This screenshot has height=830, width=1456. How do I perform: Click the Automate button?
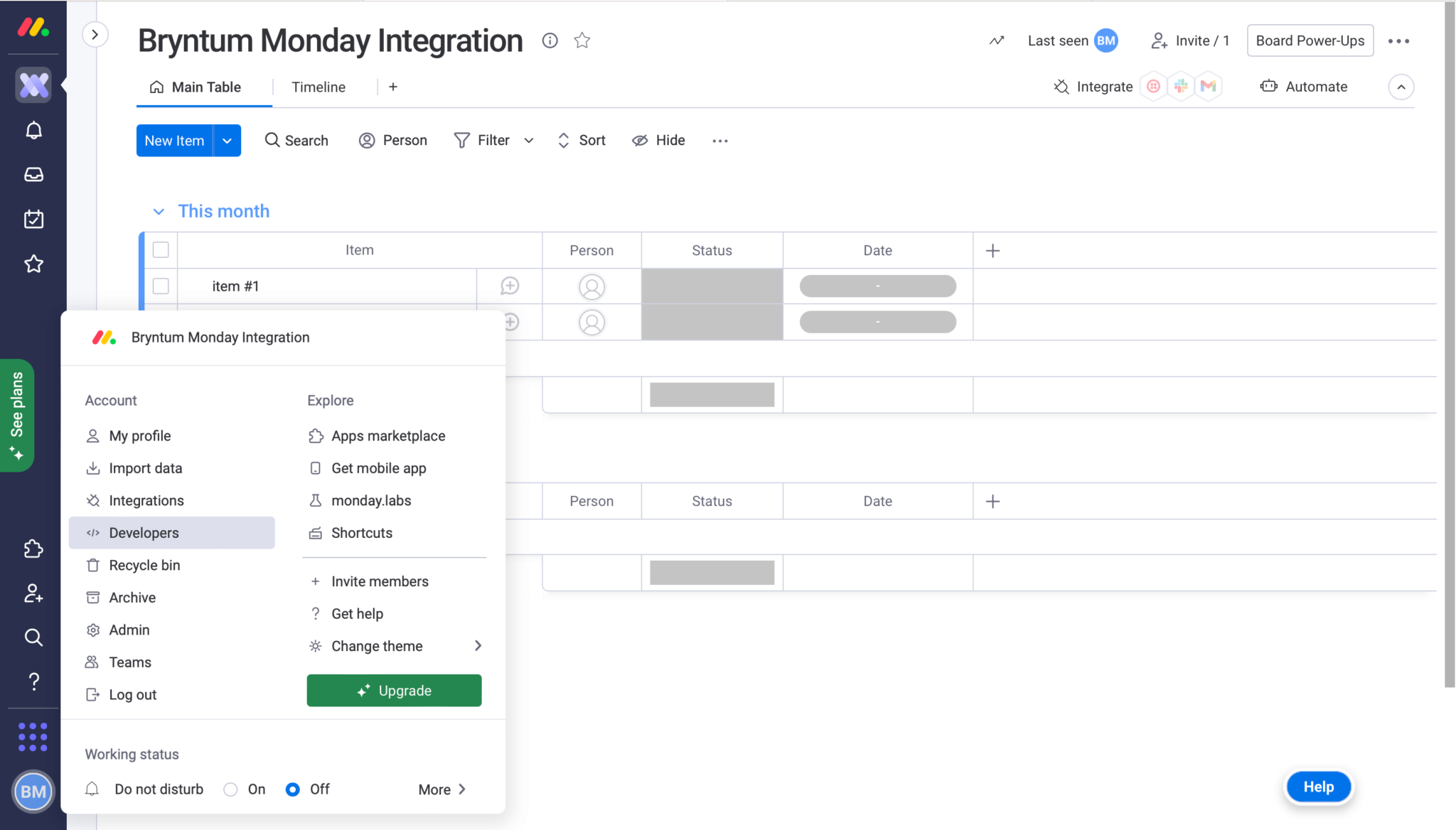point(1304,87)
